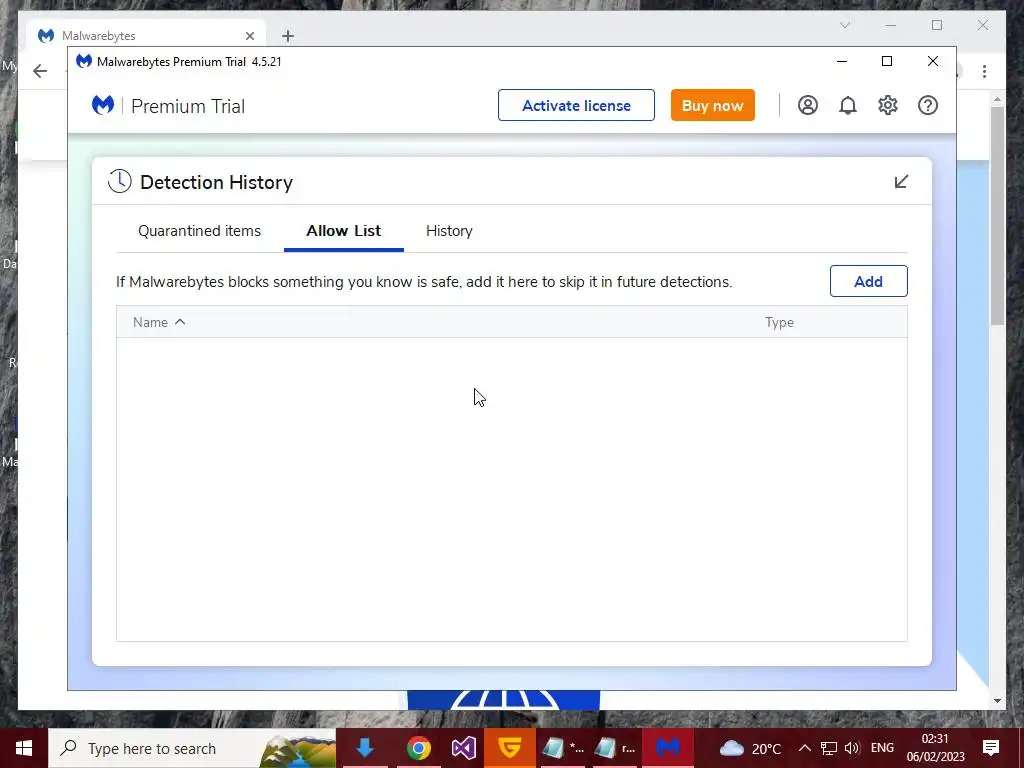
Task: Open the Windows Start menu
Action: coord(24,748)
